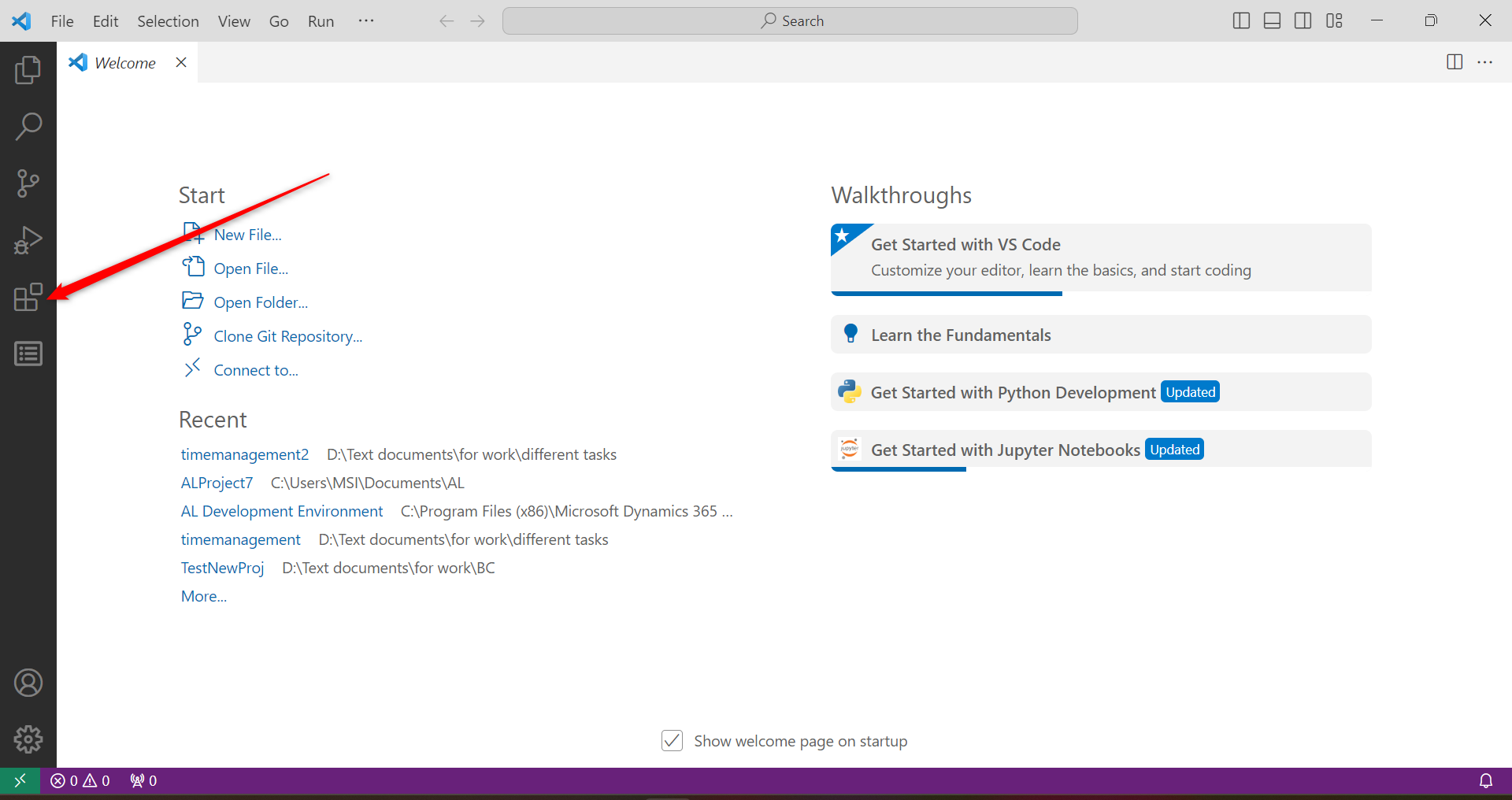Open the Run and Debug view

click(x=28, y=240)
